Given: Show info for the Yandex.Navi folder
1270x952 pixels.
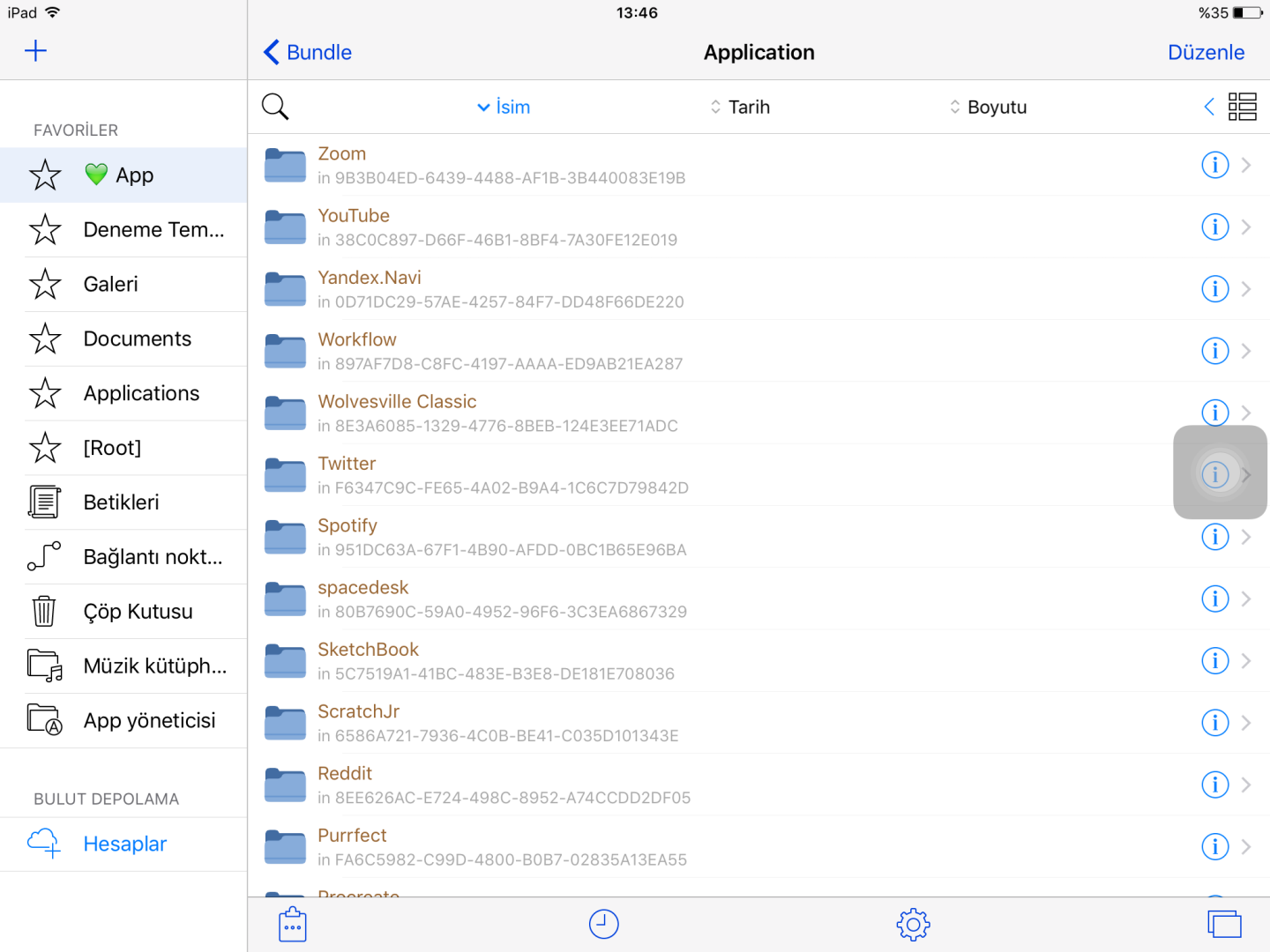Looking at the screenshot, I should [x=1215, y=289].
